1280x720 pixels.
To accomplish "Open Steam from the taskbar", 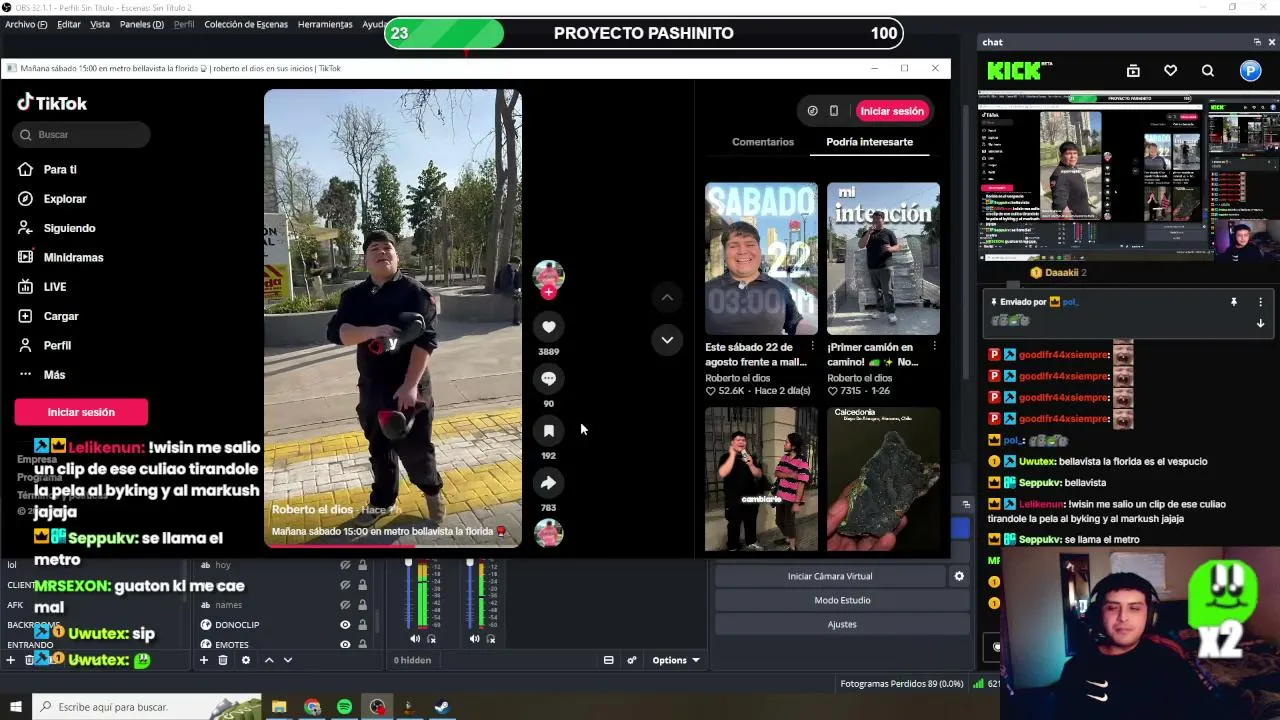I will coord(441,707).
